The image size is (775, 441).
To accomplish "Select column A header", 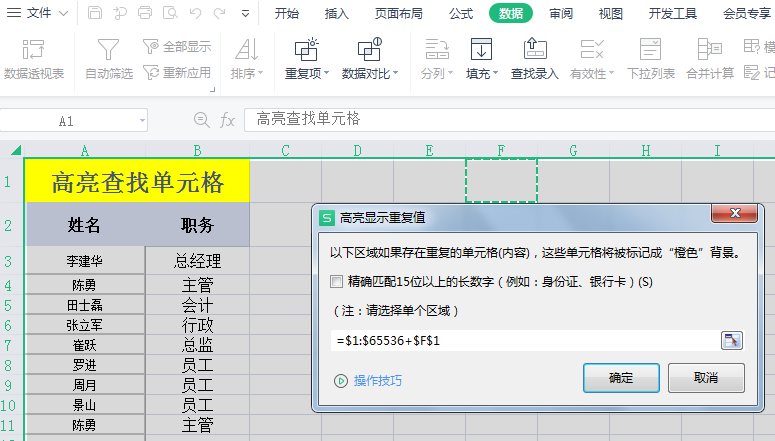I will coord(85,150).
